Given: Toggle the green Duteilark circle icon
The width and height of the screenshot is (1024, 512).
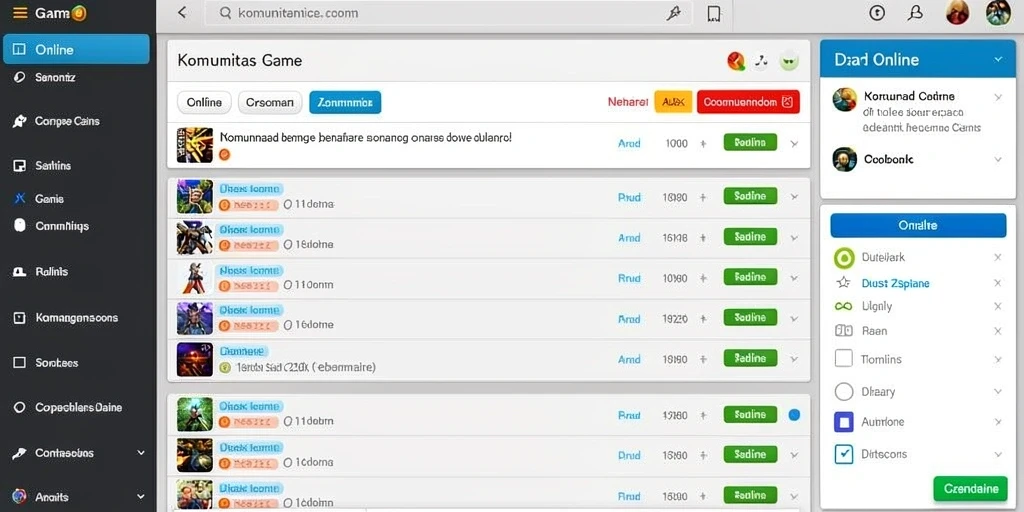Looking at the screenshot, I should tap(844, 258).
